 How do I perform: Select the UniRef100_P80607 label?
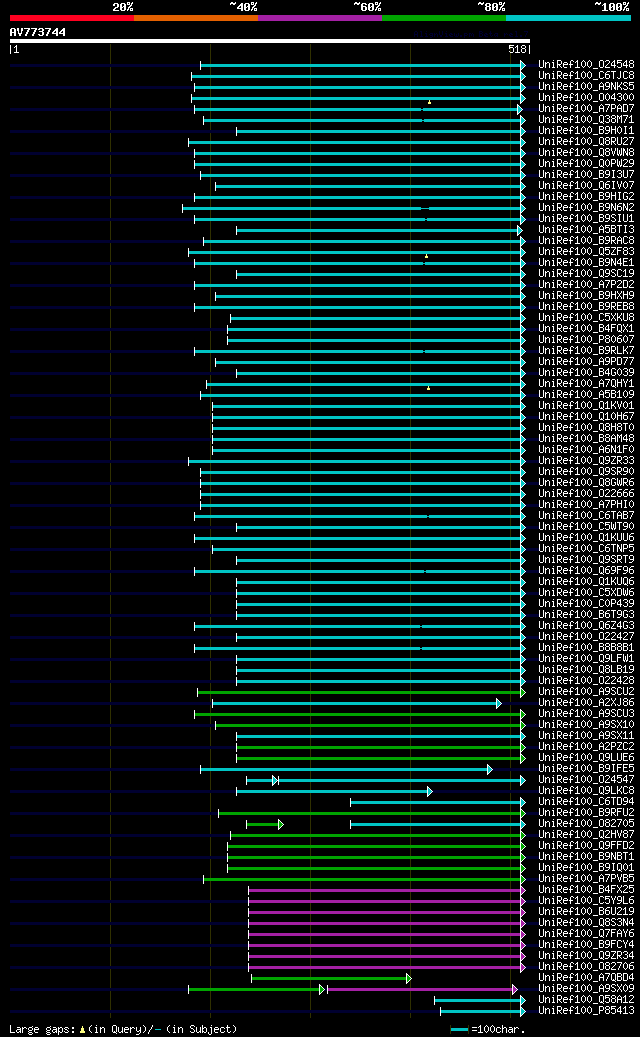tap(586, 340)
